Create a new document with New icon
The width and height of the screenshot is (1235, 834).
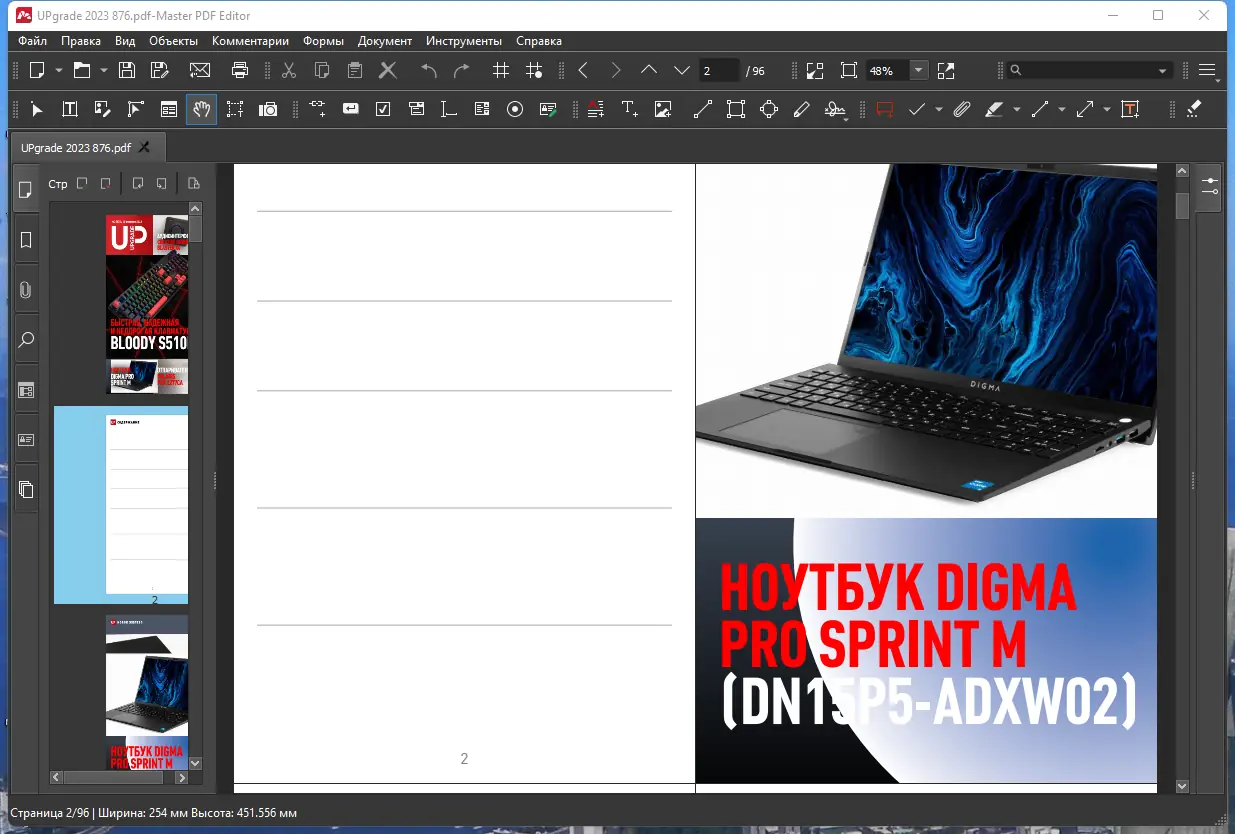coord(37,70)
